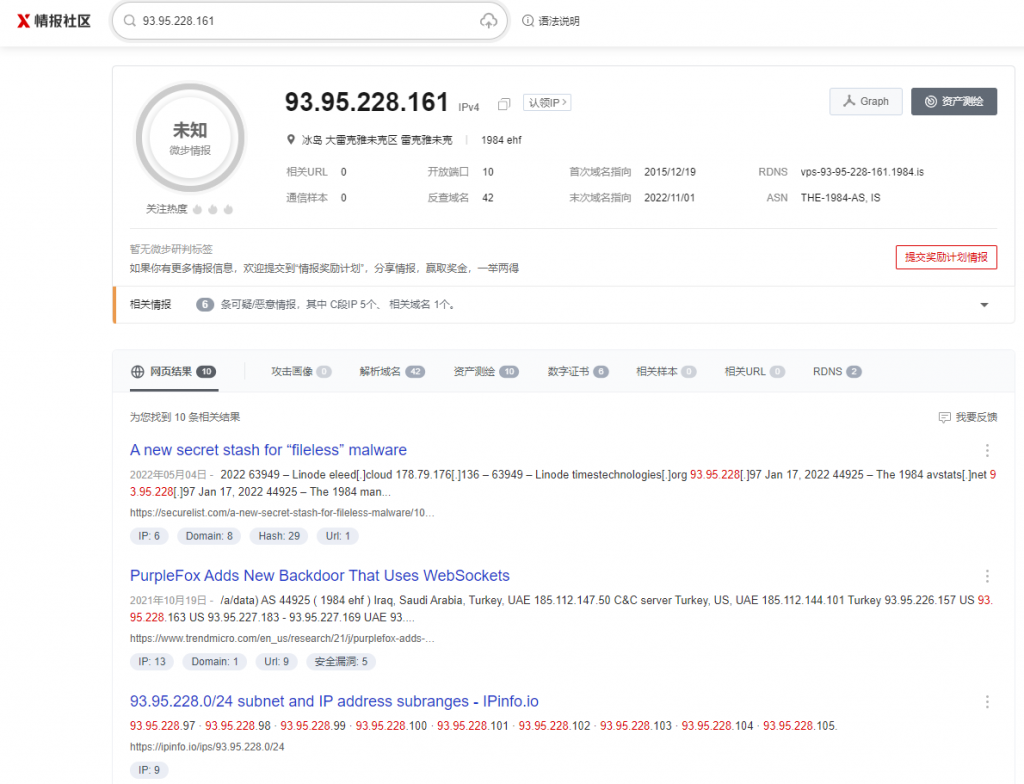Switch to the web results tab
1024x784 pixels.
click(174, 372)
